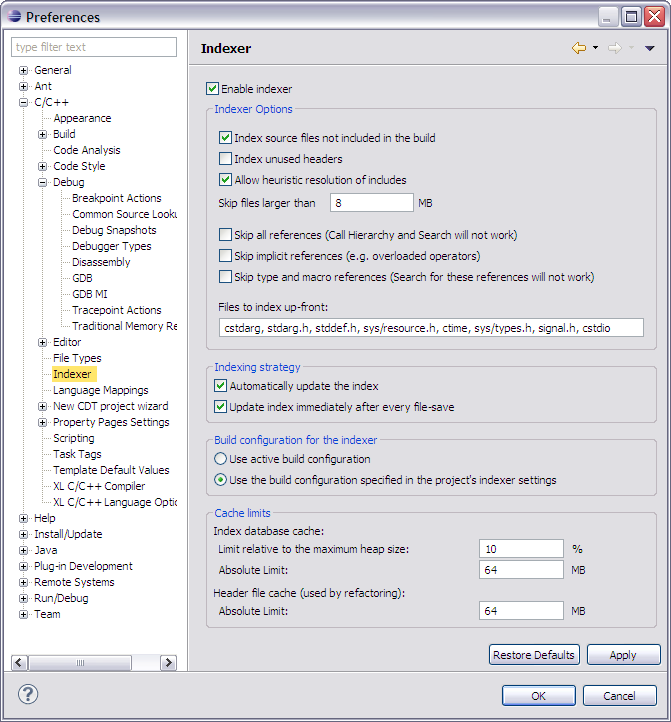Viewport: 671px width, 722px height.
Task: Select Language Mappings in the tree
Action: click(100, 390)
